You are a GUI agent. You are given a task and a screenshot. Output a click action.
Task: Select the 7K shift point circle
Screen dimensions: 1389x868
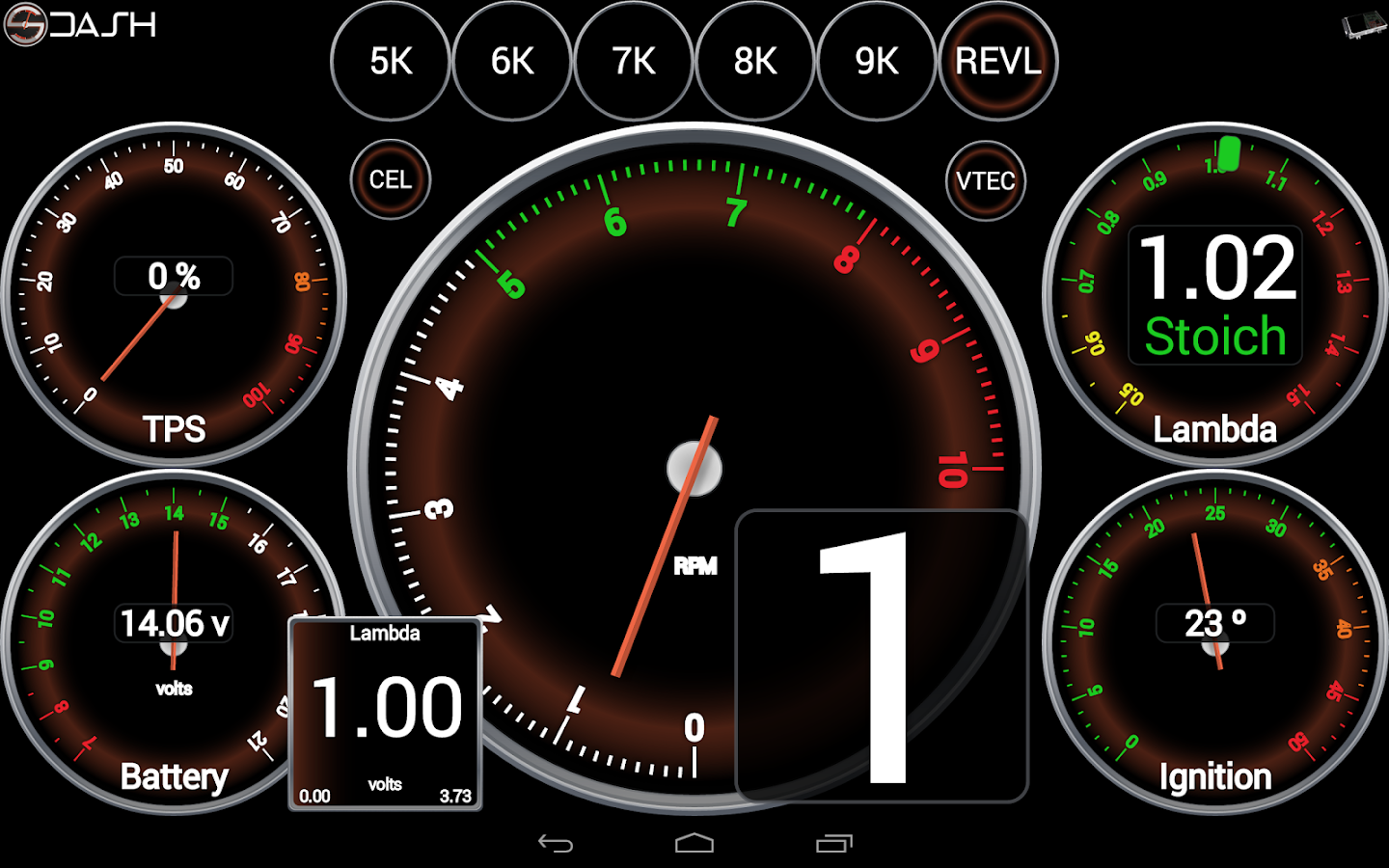click(x=633, y=62)
